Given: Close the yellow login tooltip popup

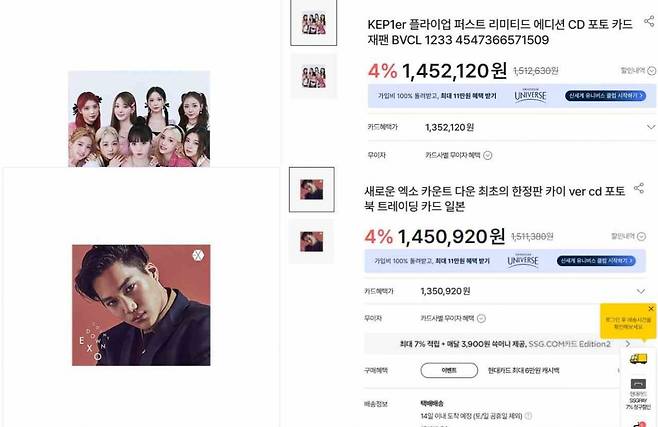Looking at the screenshot, I should [x=651, y=309].
